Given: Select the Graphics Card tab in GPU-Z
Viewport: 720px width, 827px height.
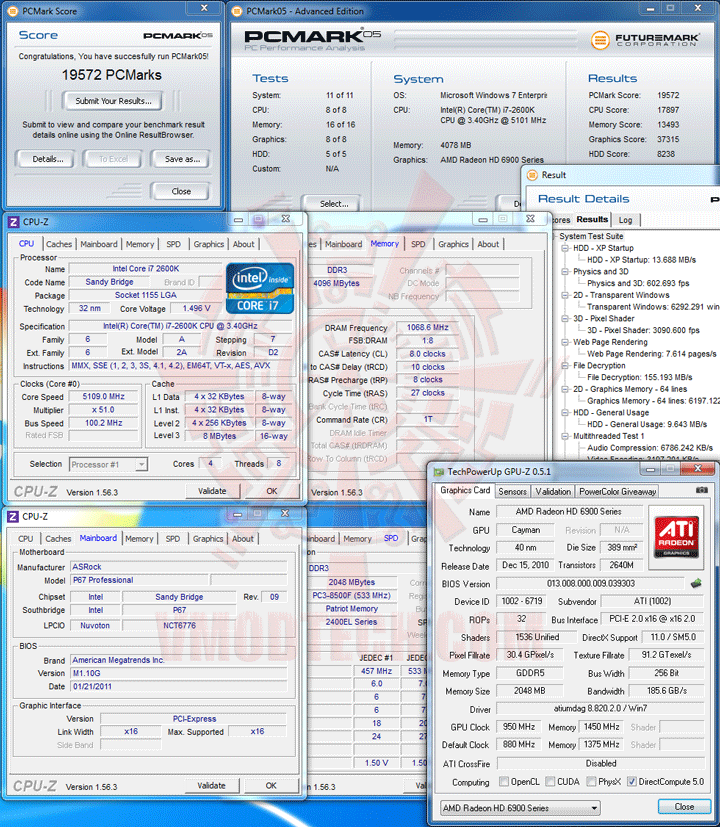Looking at the screenshot, I should pyautogui.click(x=465, y=490).
